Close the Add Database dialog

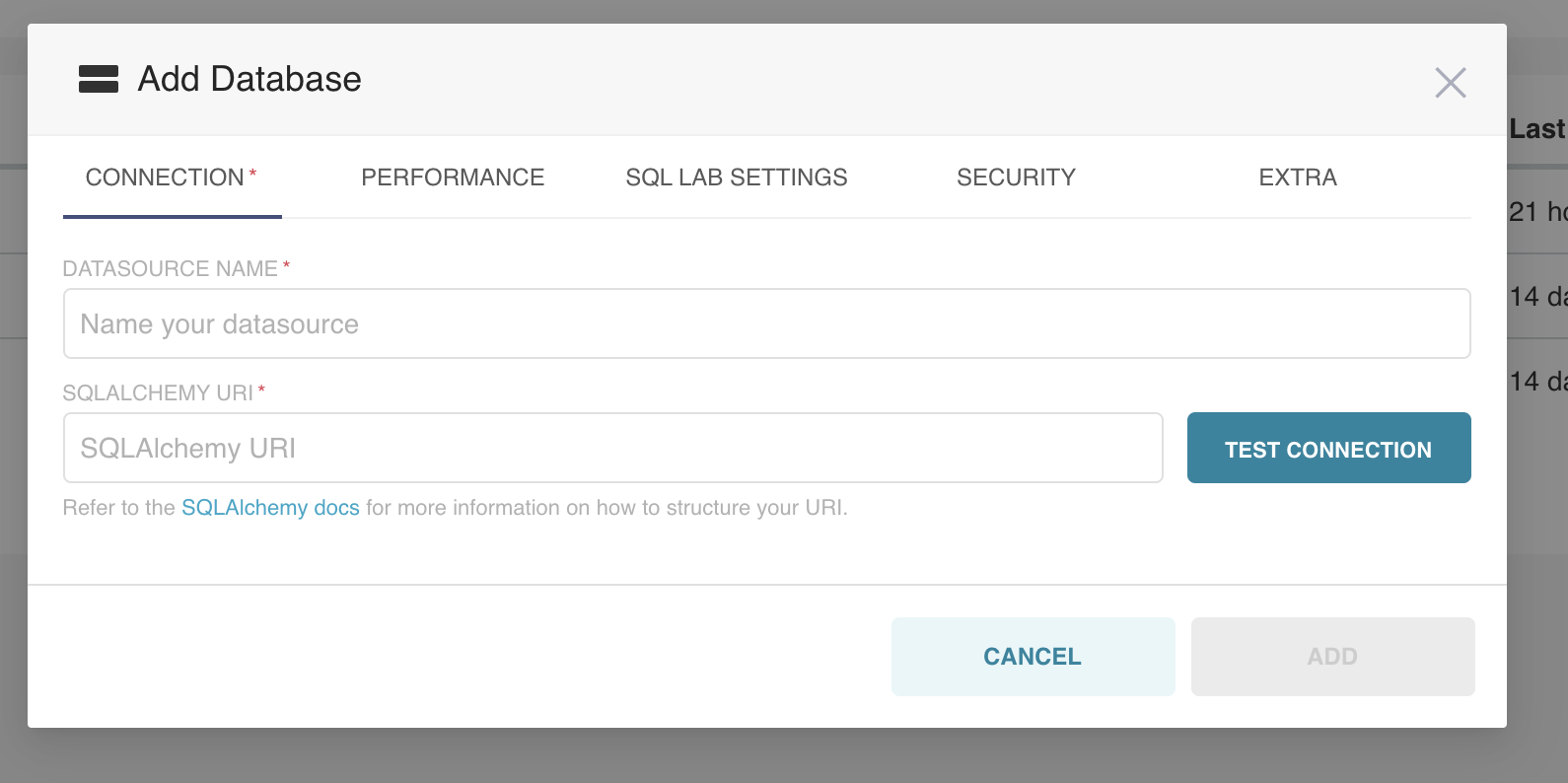[x=1450, y=83]
